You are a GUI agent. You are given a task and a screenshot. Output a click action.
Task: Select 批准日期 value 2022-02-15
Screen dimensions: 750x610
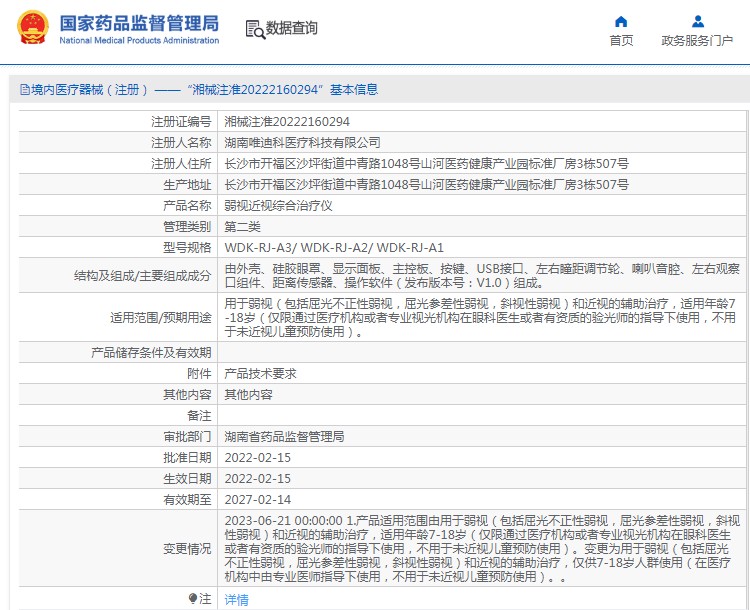point(258,457)
